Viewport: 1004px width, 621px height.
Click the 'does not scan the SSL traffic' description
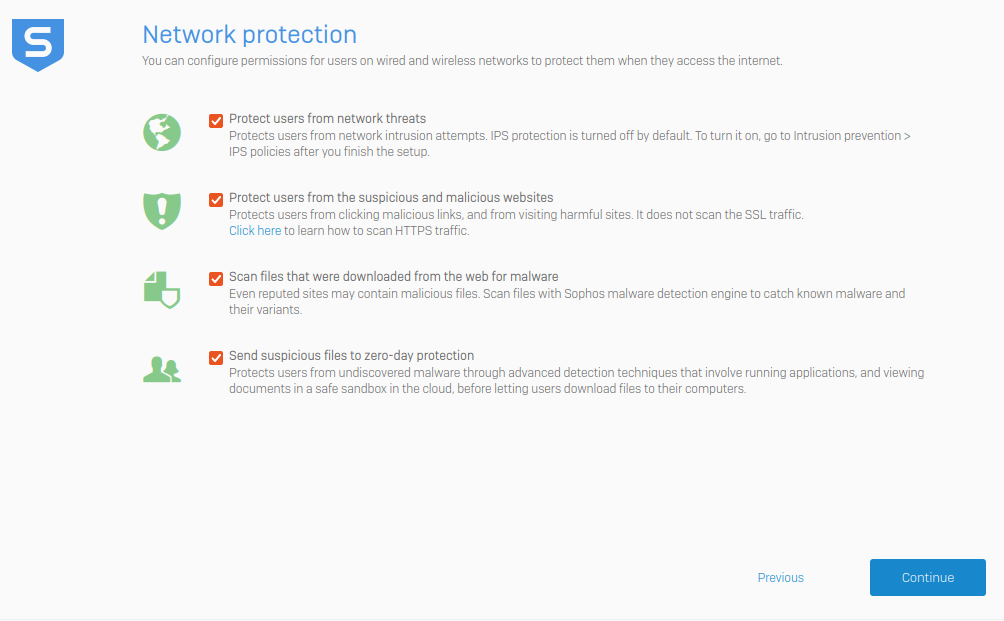(x=516, y=214)
